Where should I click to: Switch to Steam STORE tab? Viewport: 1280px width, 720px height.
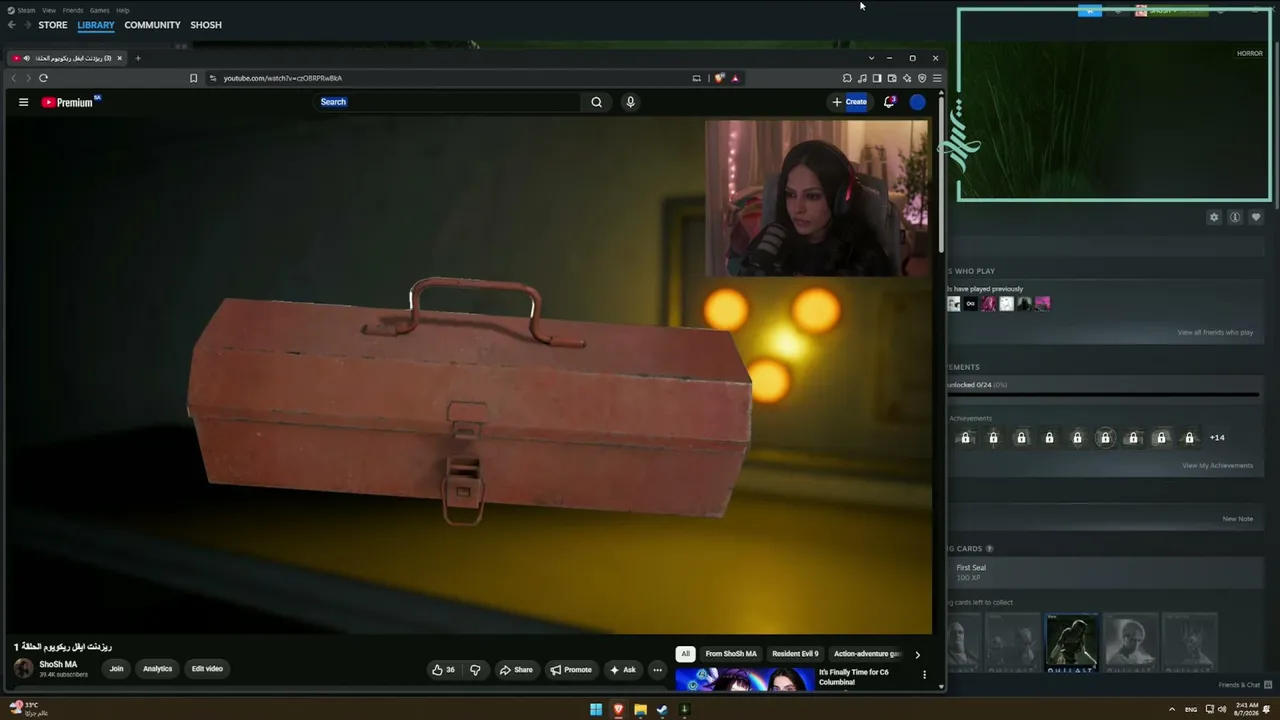click(x=53, y=25)
